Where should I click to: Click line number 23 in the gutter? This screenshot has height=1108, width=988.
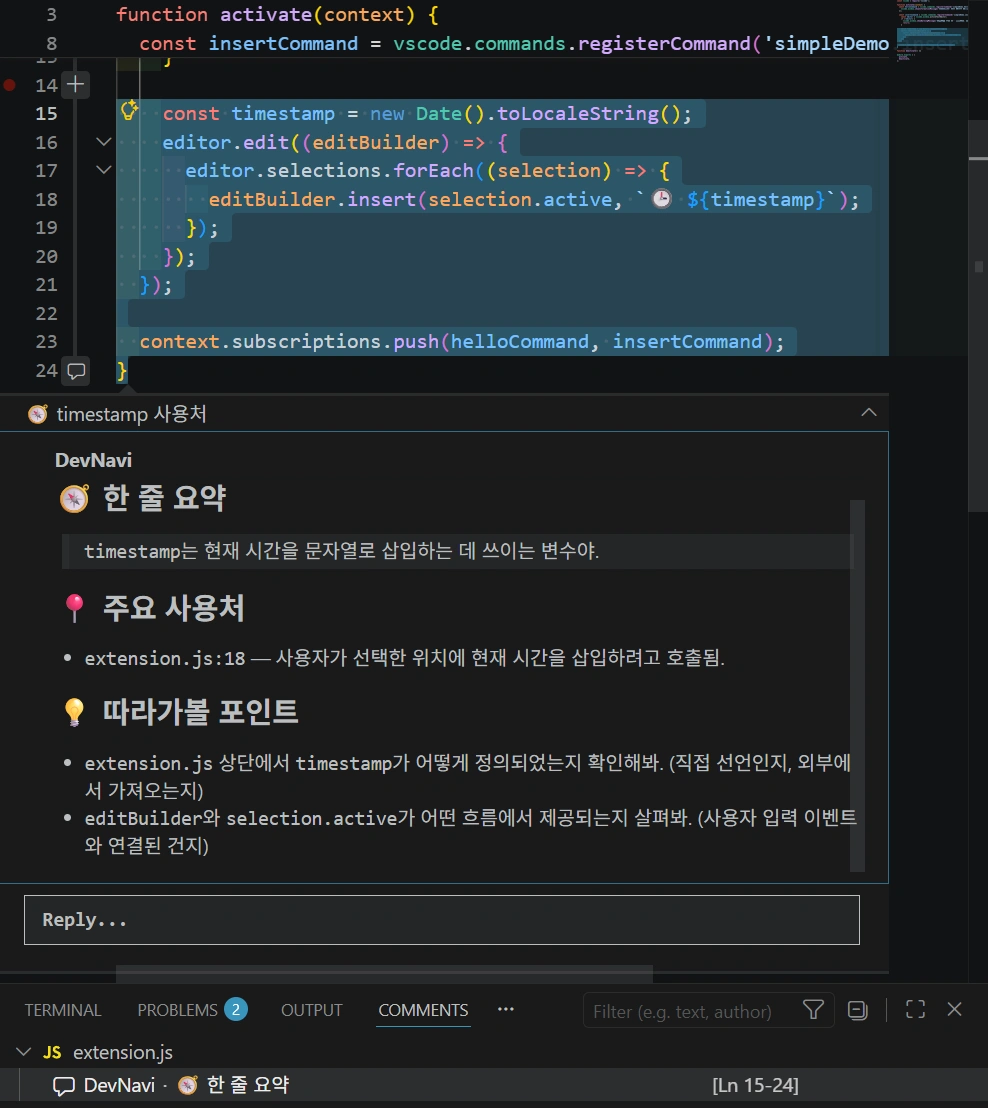pos(47,341)
